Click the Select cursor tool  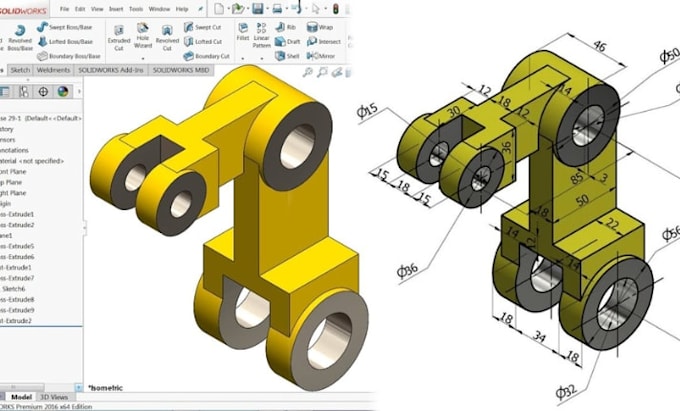[x=315, y=8]
